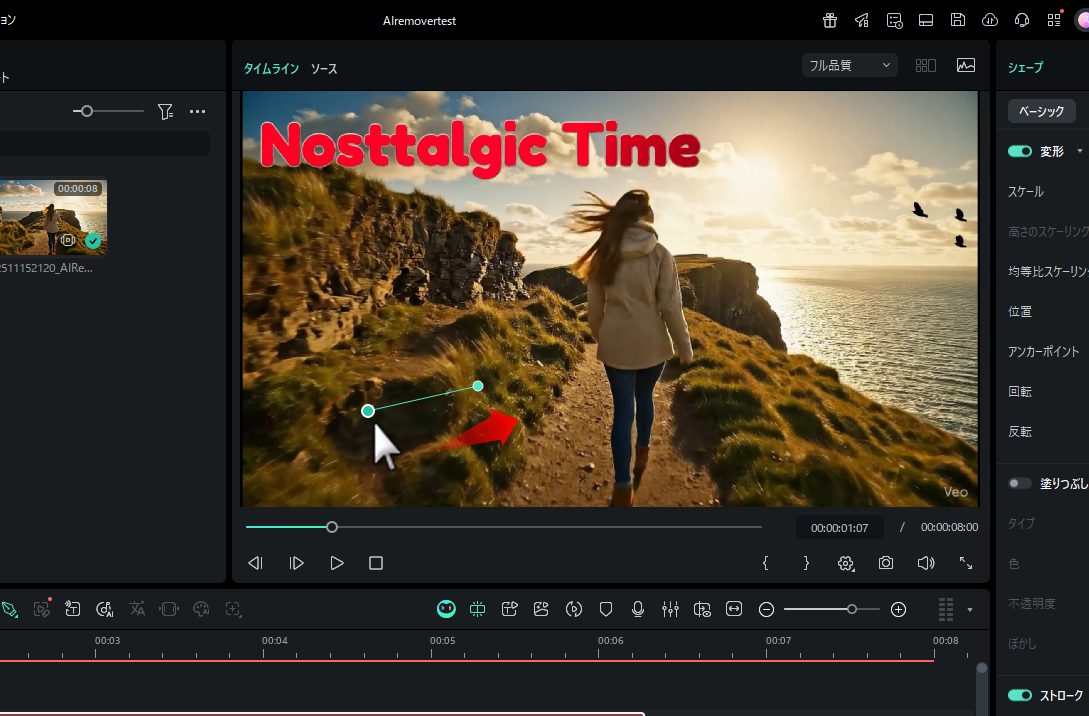Click the voiceover microphone icon in timeline toolbar
The width and height of the screenshot is (1089, 716).
638,609
